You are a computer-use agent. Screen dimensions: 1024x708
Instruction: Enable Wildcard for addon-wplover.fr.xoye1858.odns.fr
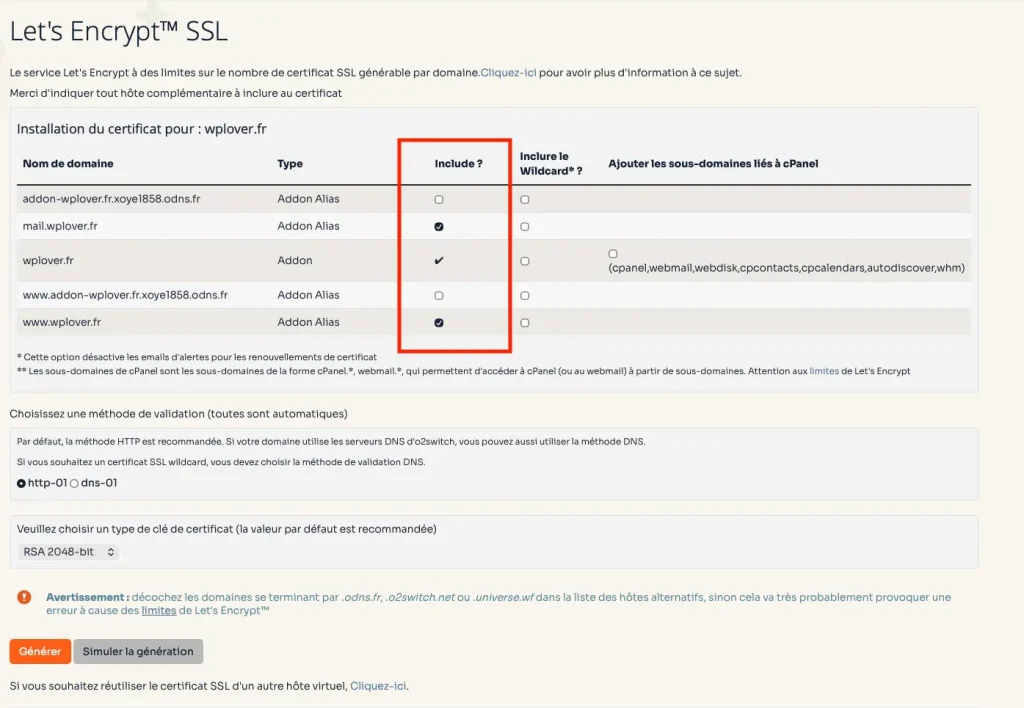click(524, 199)
